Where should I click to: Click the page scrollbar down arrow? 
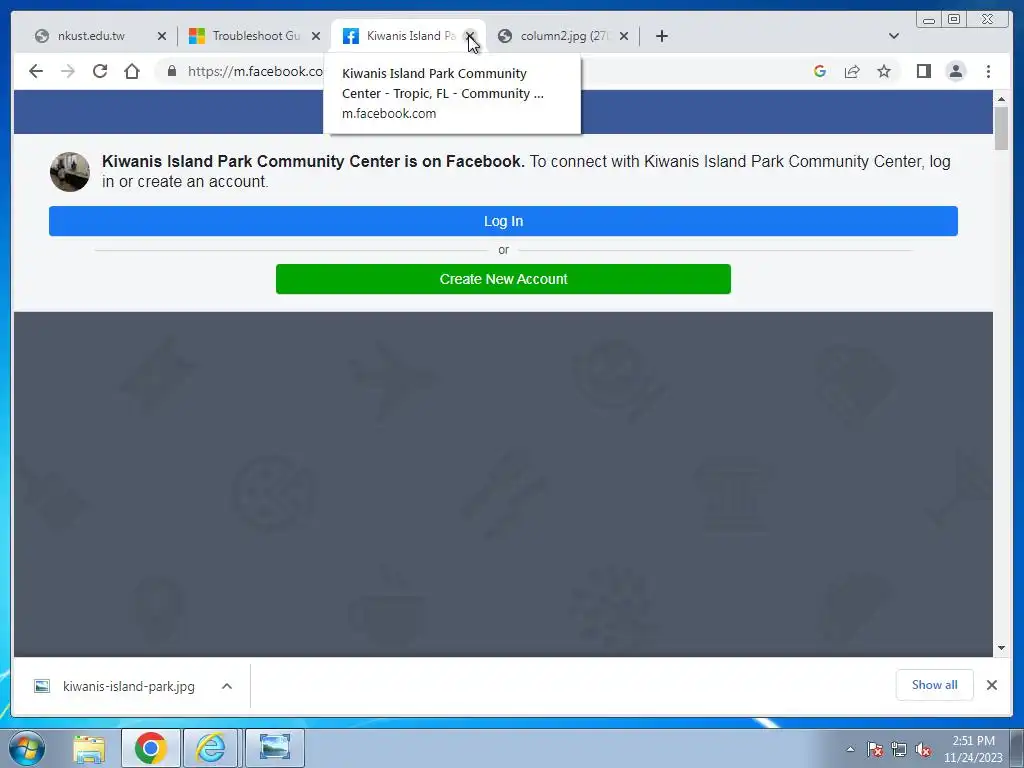pos(1001,648)
